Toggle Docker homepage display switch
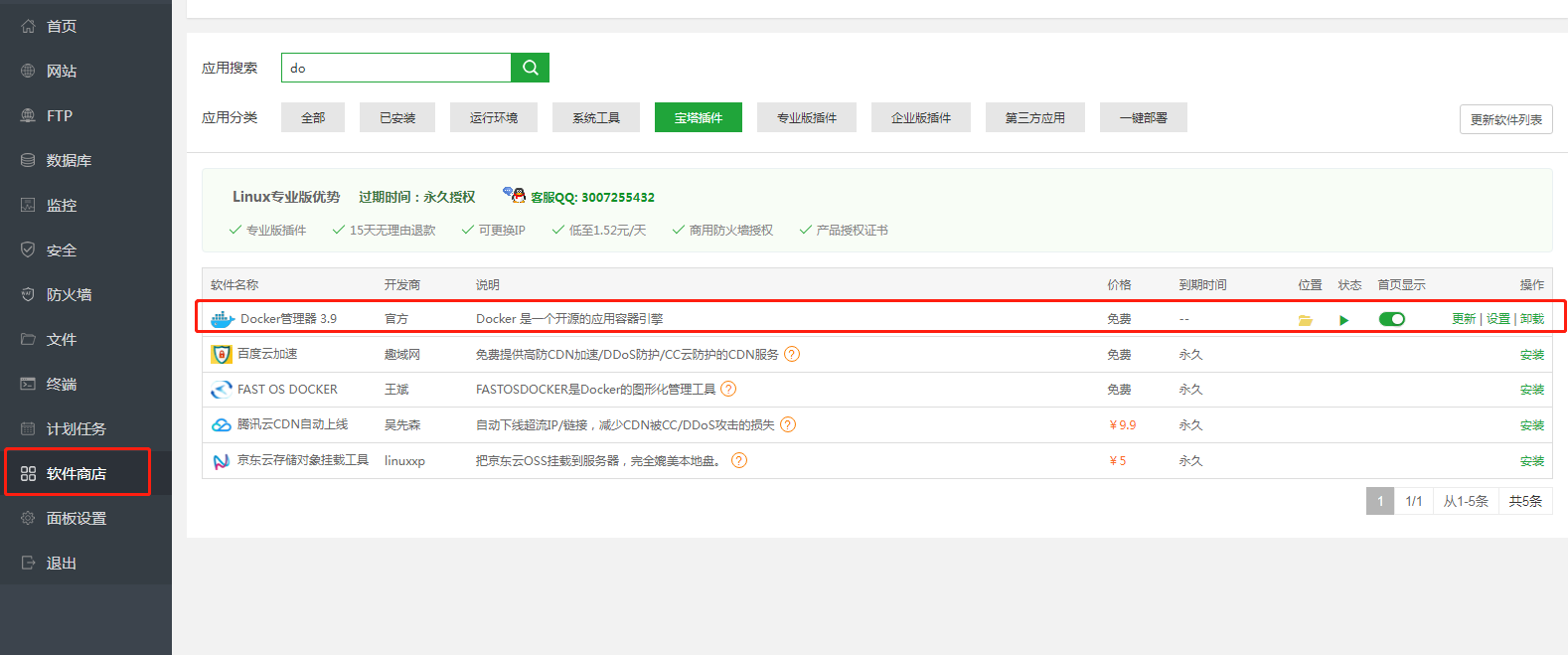Screen dimensions: 1568x655 [x=1392, y=319]
